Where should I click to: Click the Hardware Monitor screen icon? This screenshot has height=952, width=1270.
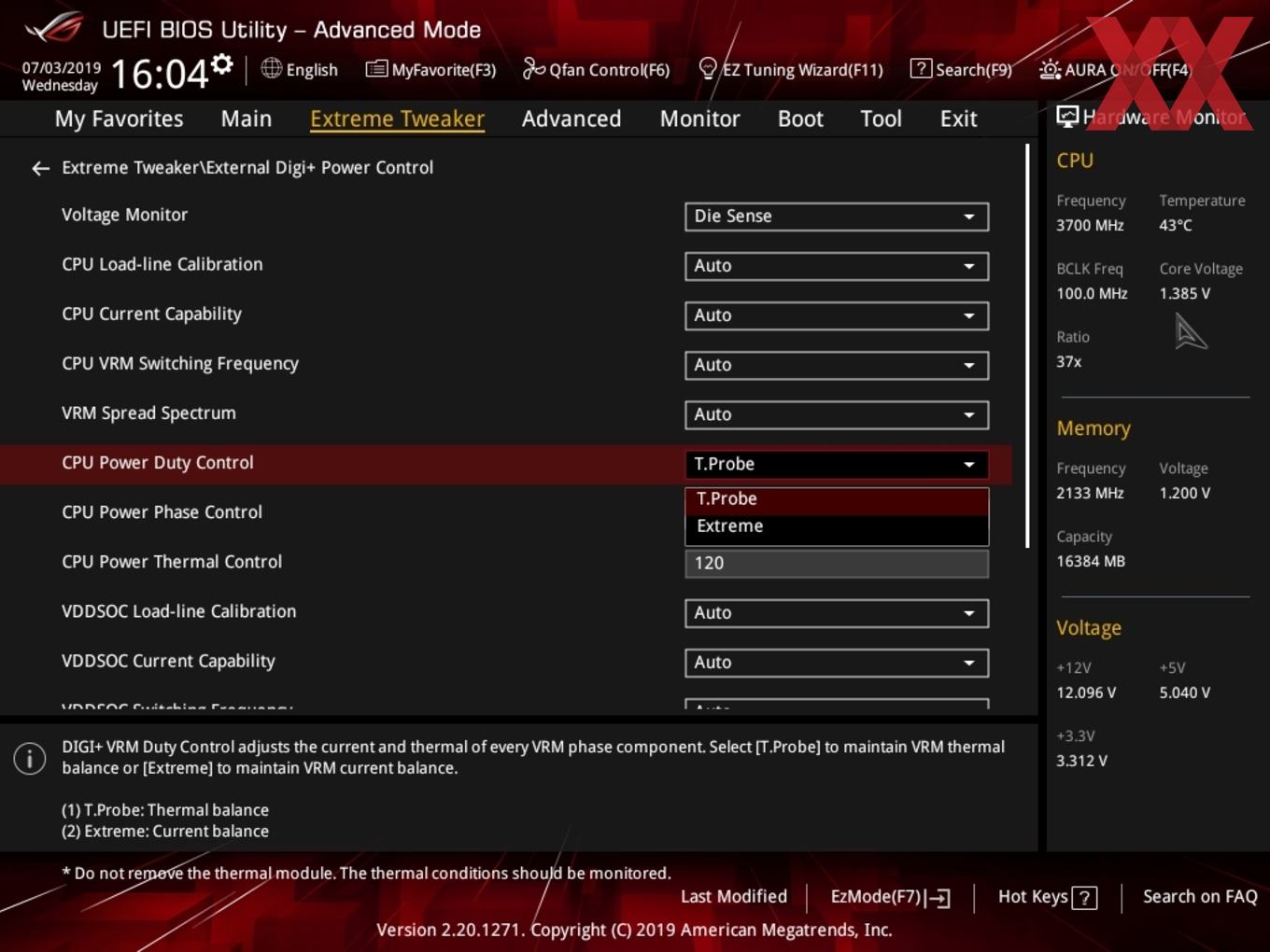pyautogui.click(x=1067, y=117)
